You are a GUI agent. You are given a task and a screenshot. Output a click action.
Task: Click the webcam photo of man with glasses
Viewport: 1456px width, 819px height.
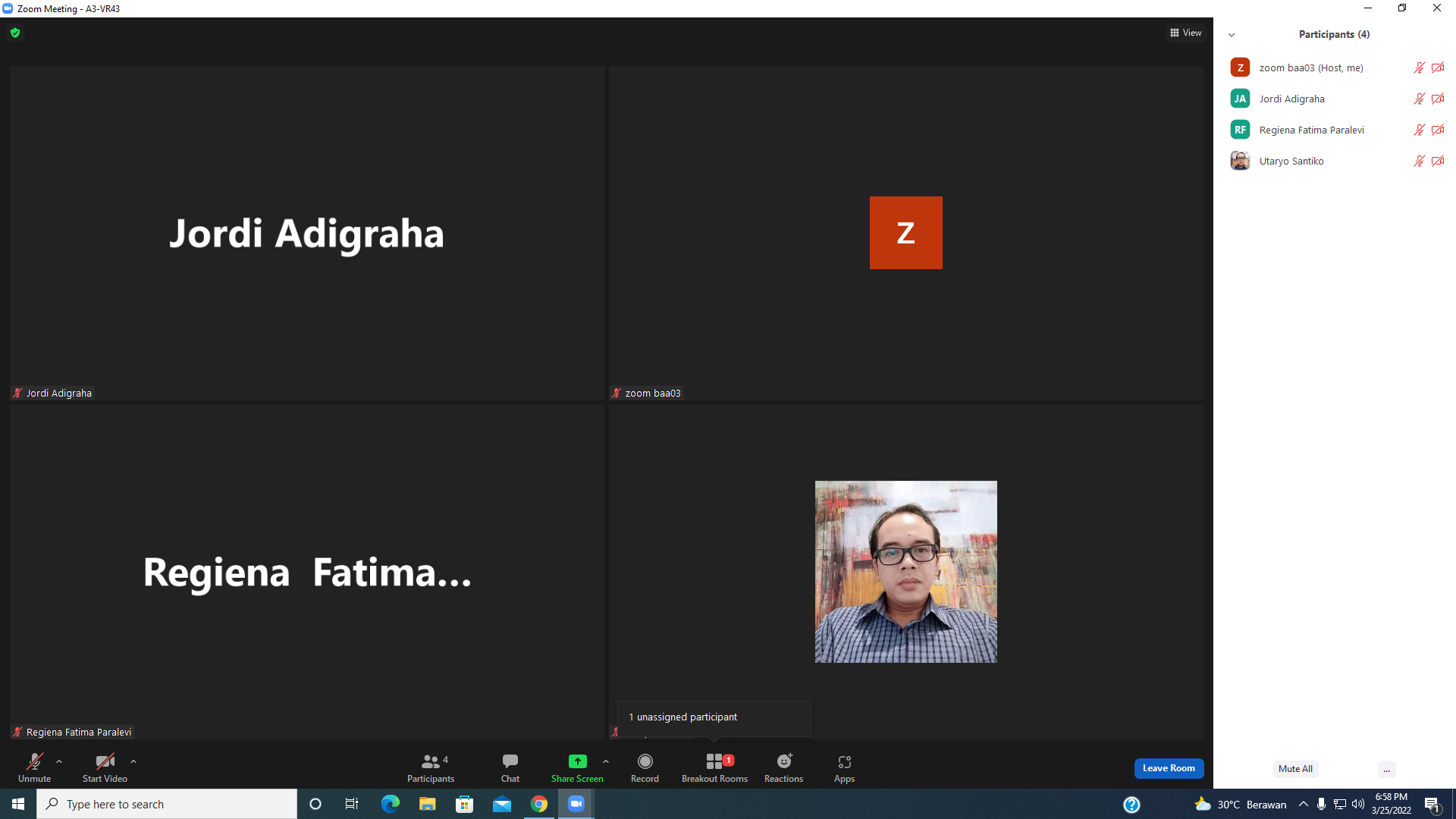click(906, 572)
